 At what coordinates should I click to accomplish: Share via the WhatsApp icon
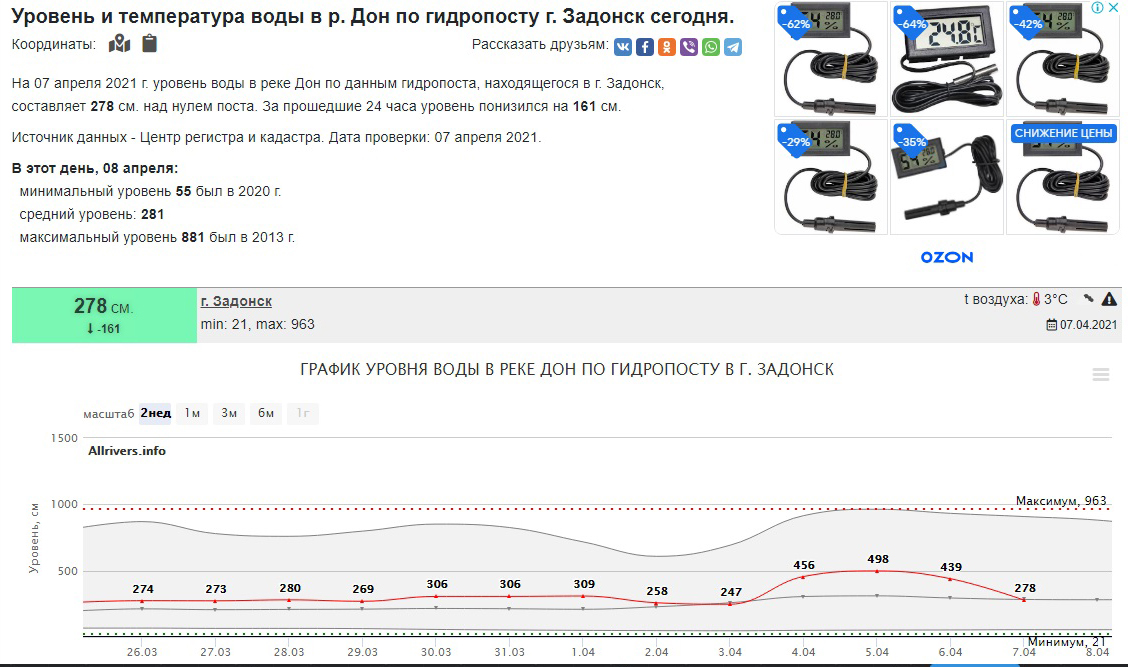(711, 47)
